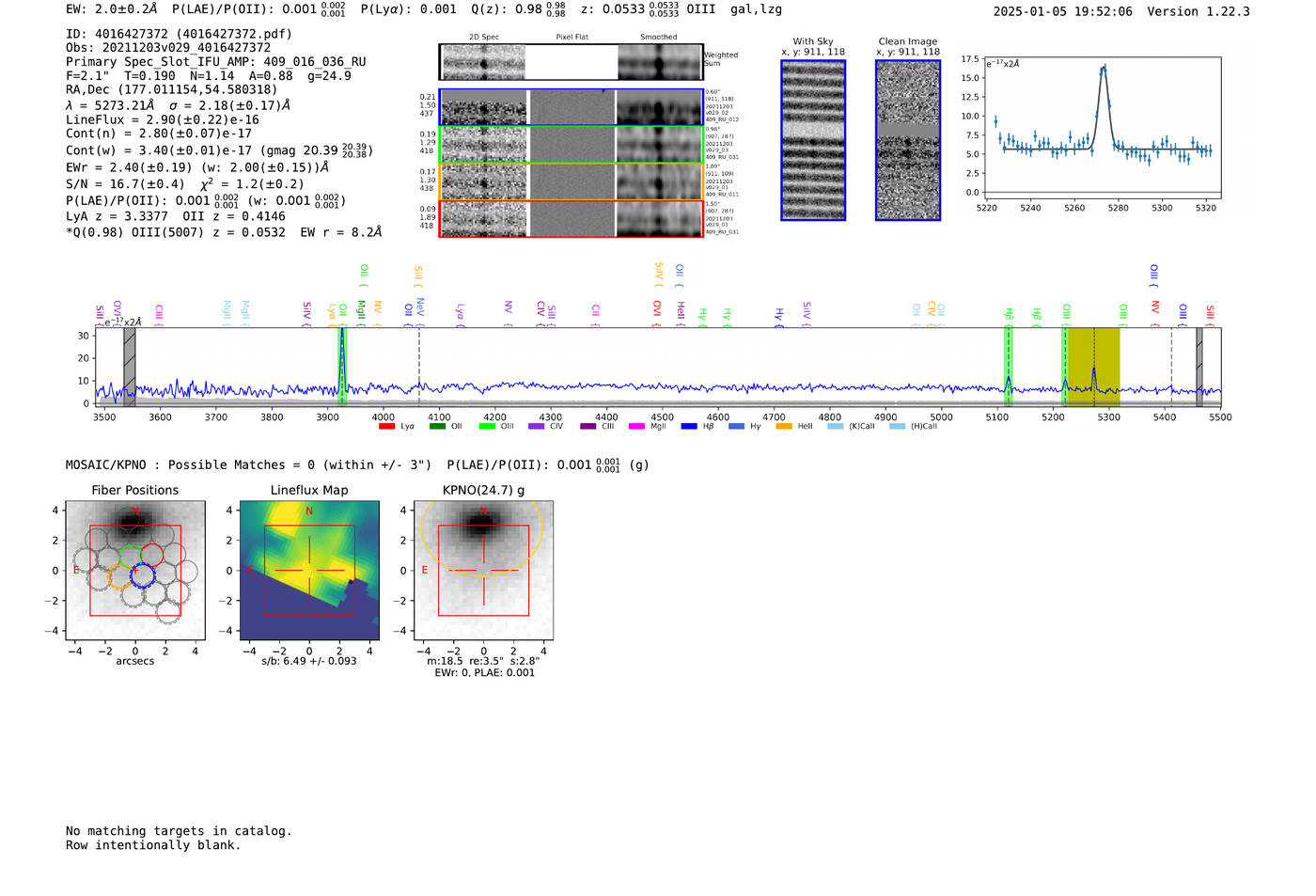Click the hatched gray band near 3550 Å

pyautogui.click(x=130, y=367)
